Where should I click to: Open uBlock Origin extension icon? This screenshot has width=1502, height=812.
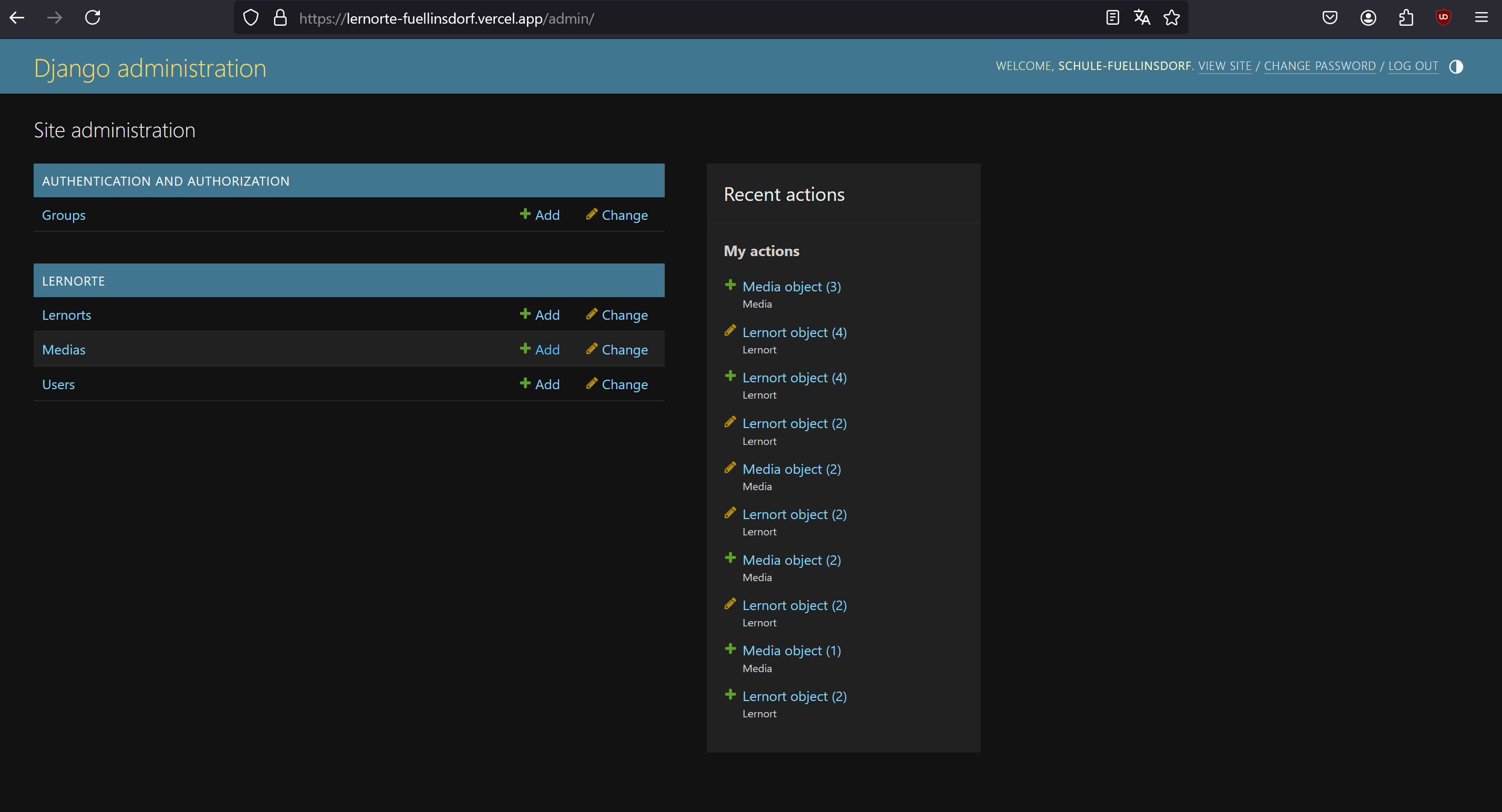(1443, 17)
